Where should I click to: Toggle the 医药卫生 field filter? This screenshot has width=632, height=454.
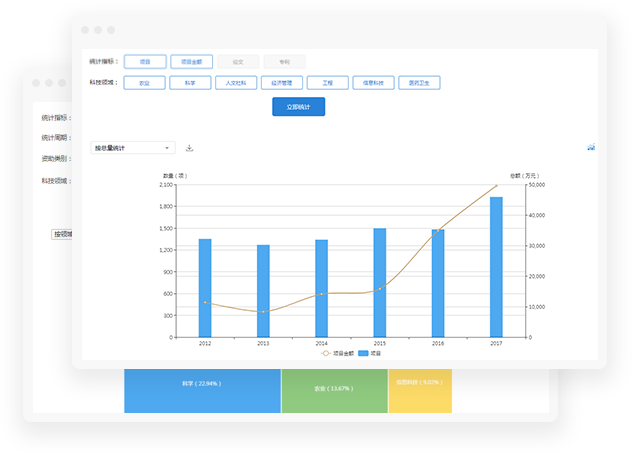coord(419,83)
